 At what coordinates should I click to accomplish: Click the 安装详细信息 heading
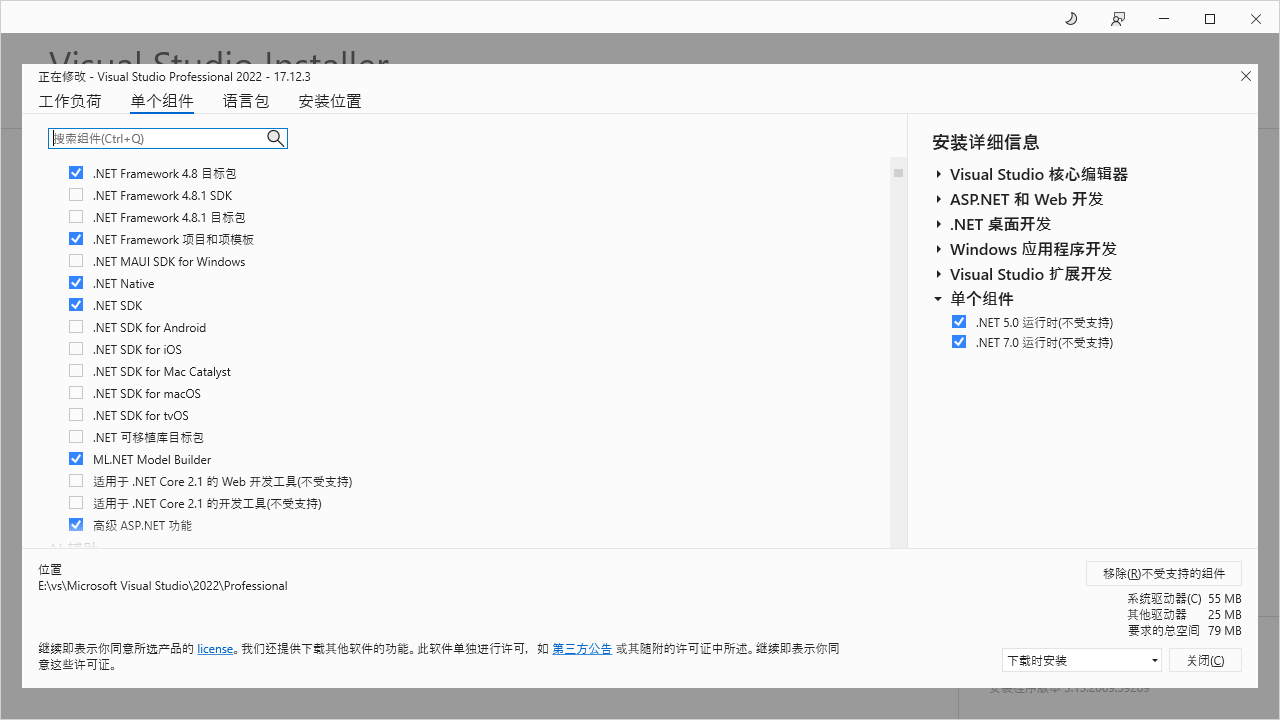click(x=986, y=142)
